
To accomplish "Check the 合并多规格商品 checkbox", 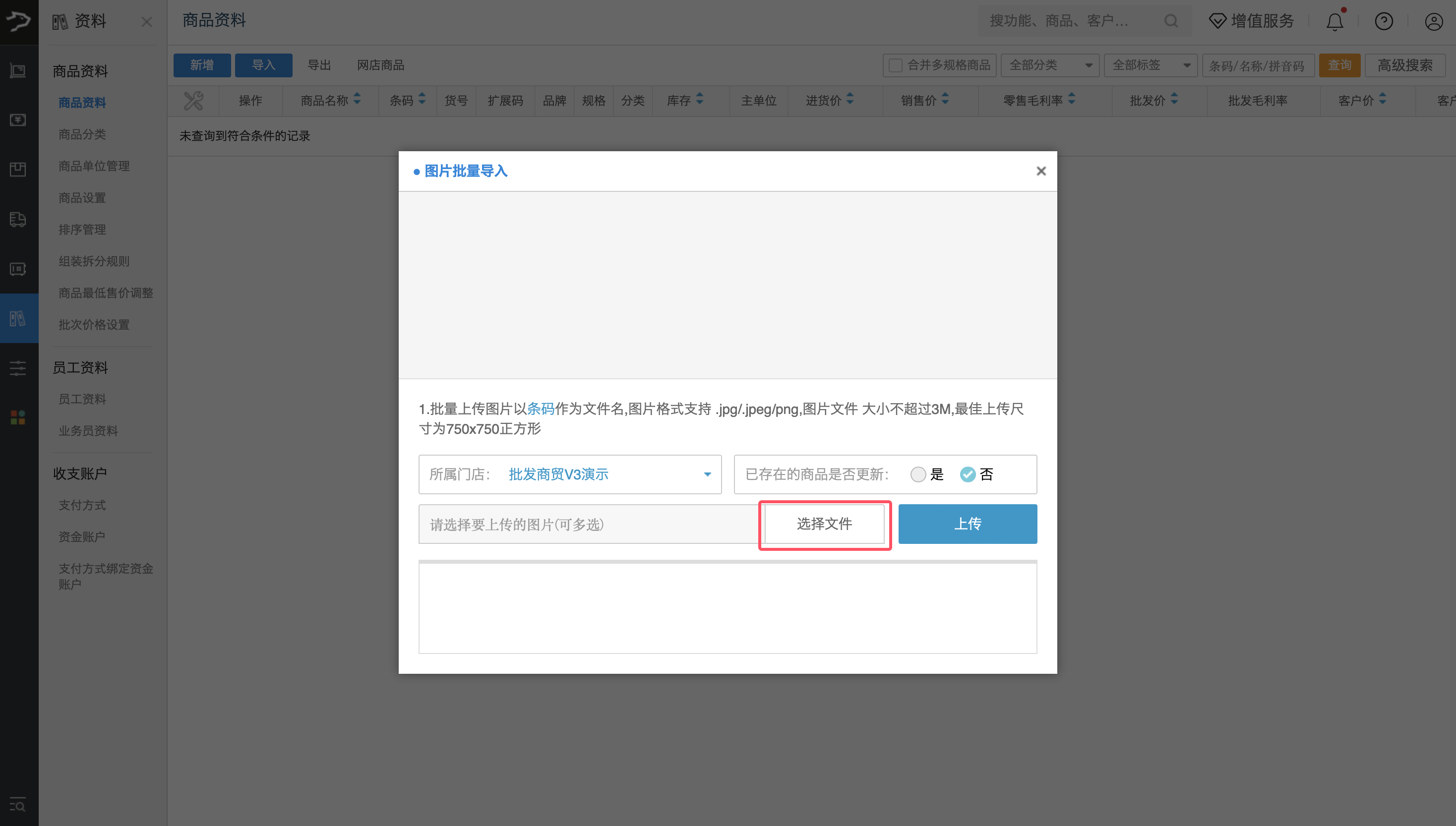I will pyautogui.click(x=896, y=65).
